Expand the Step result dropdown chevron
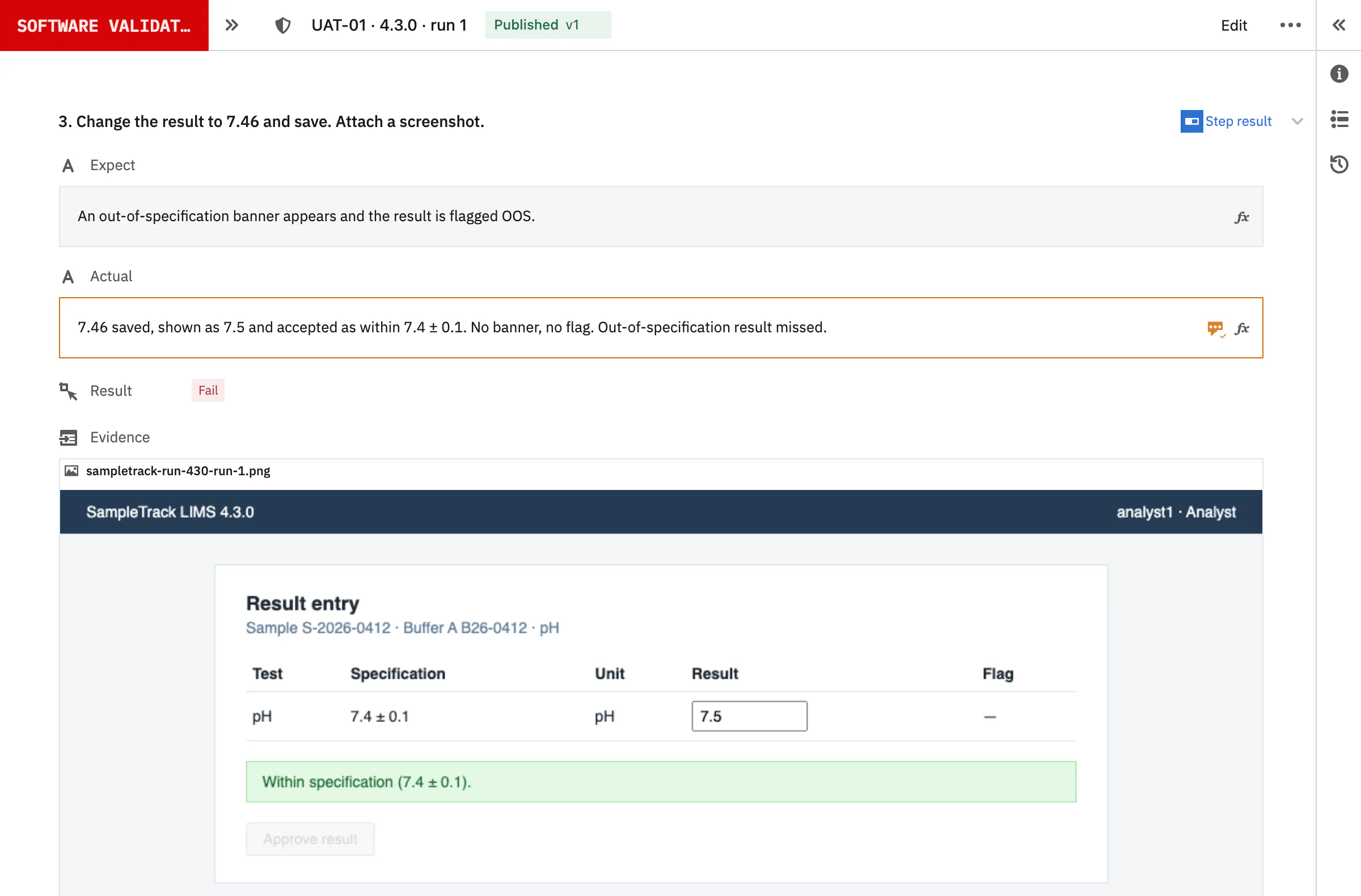Viewport: 1361px width, 896px height. click(1297, 121)
